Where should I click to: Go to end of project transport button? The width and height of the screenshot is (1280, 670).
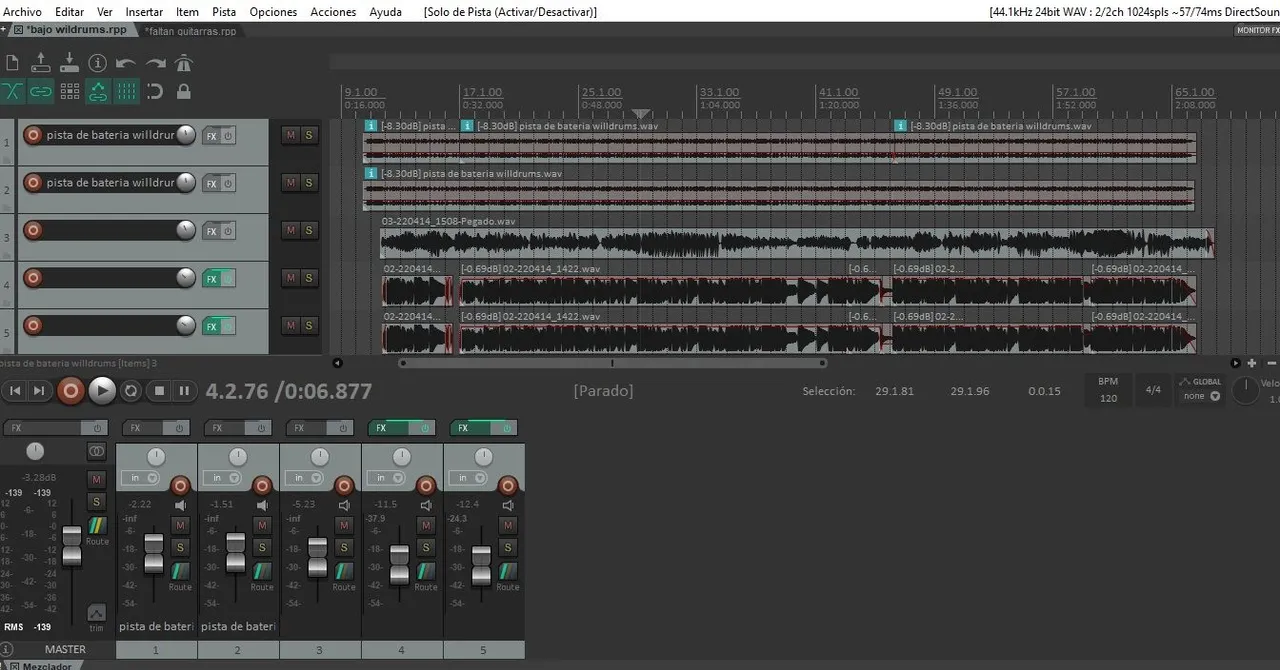point(39,391)
